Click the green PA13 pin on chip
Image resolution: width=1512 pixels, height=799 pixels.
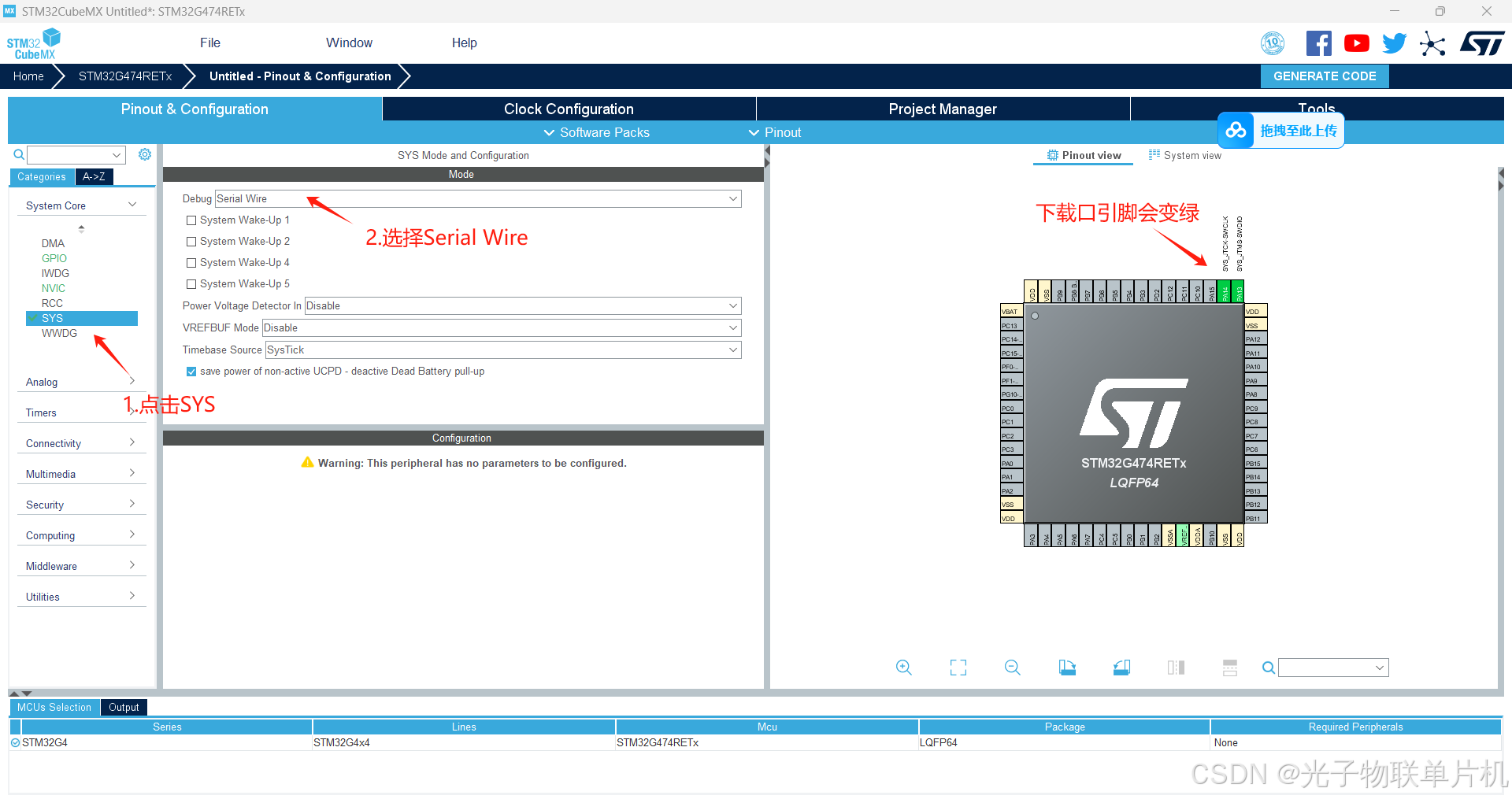tap(1238, 290)
